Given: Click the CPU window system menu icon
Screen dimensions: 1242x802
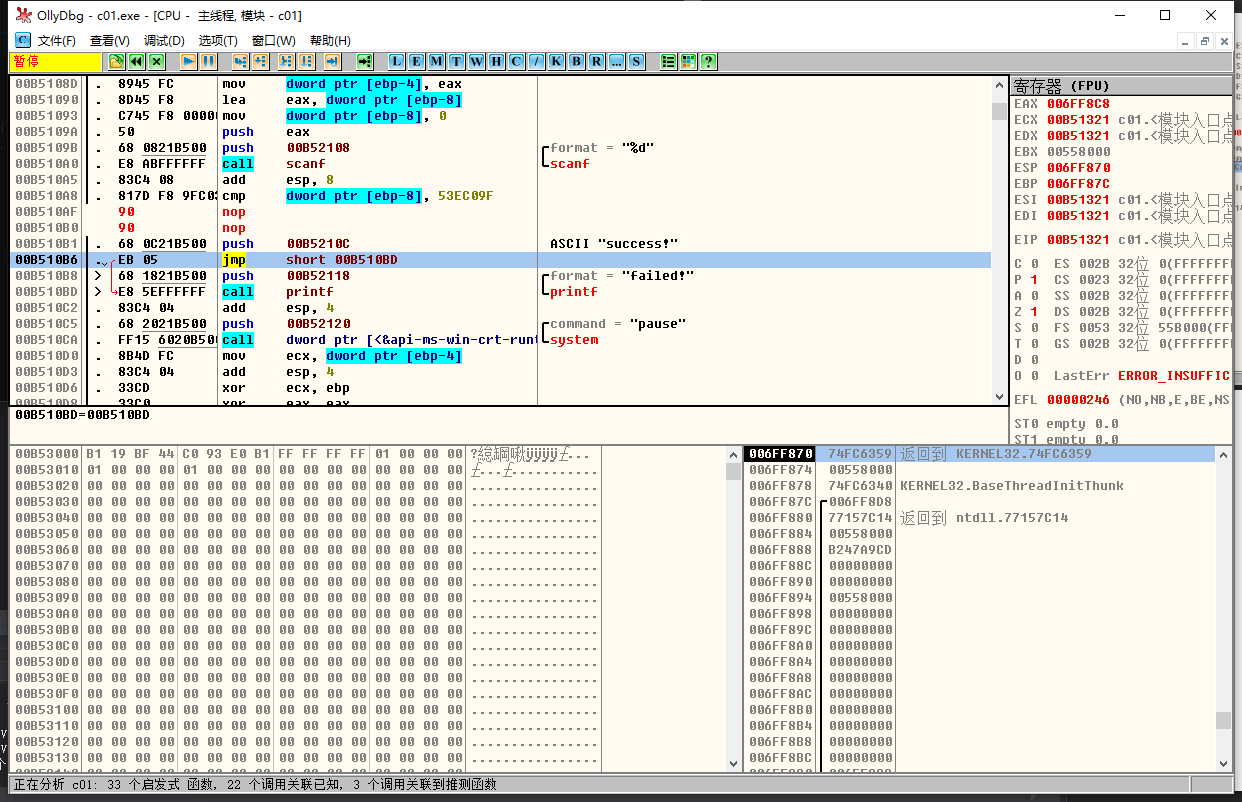Looking at the screenshot, I should tap(23, 40).
